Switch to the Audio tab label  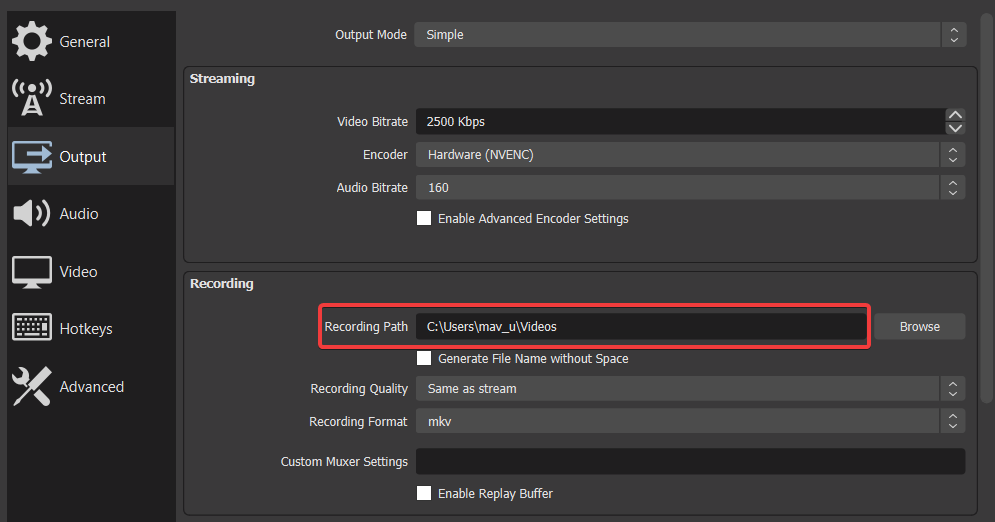click(x=79, y=214)
